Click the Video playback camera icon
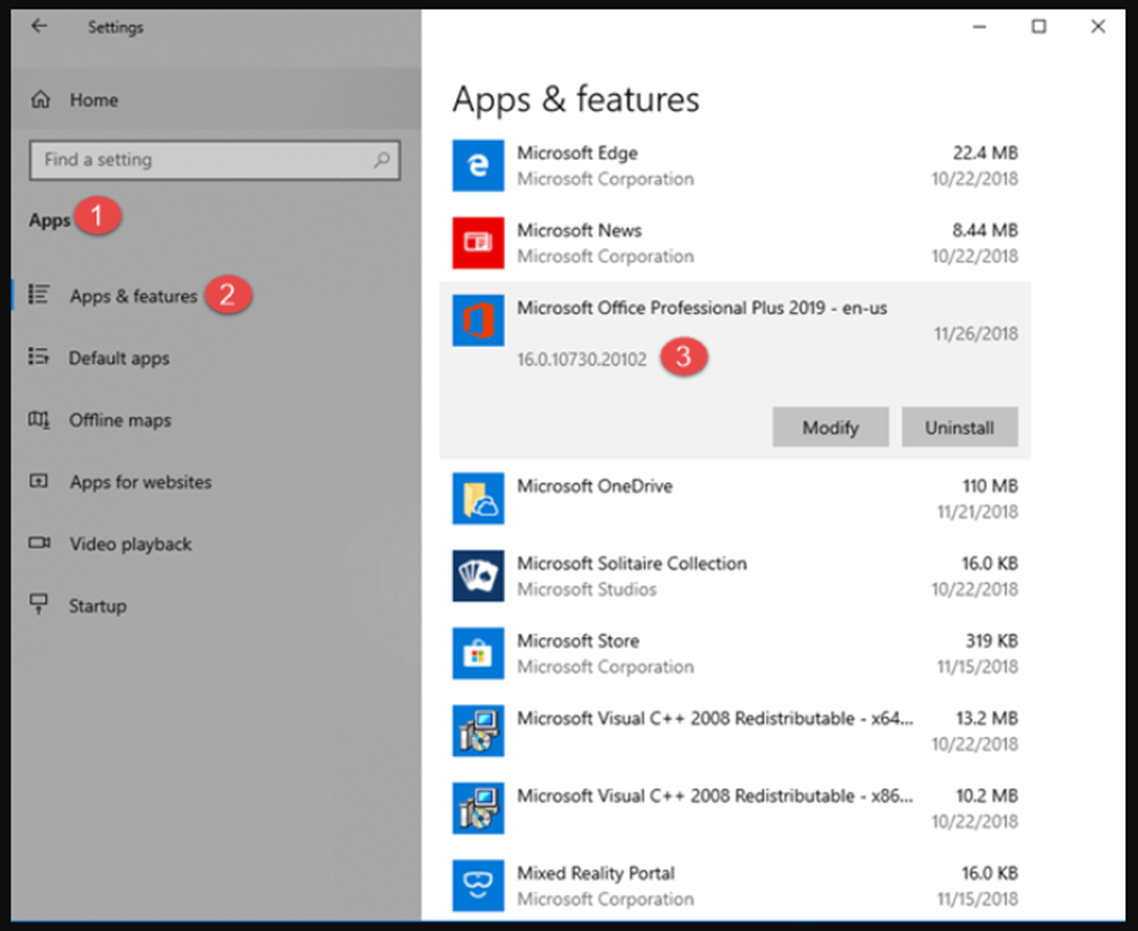The width and height of the screenshot is (1138, 931). click(x=39, y=543)
